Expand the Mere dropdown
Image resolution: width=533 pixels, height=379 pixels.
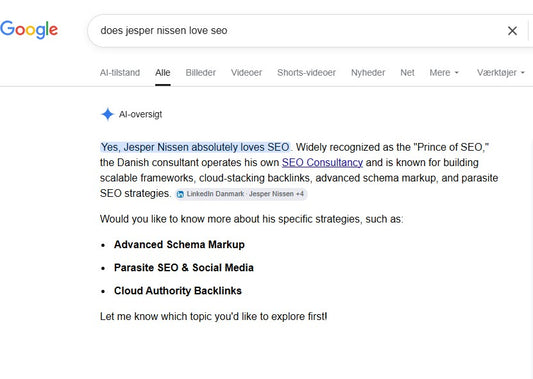444,73
